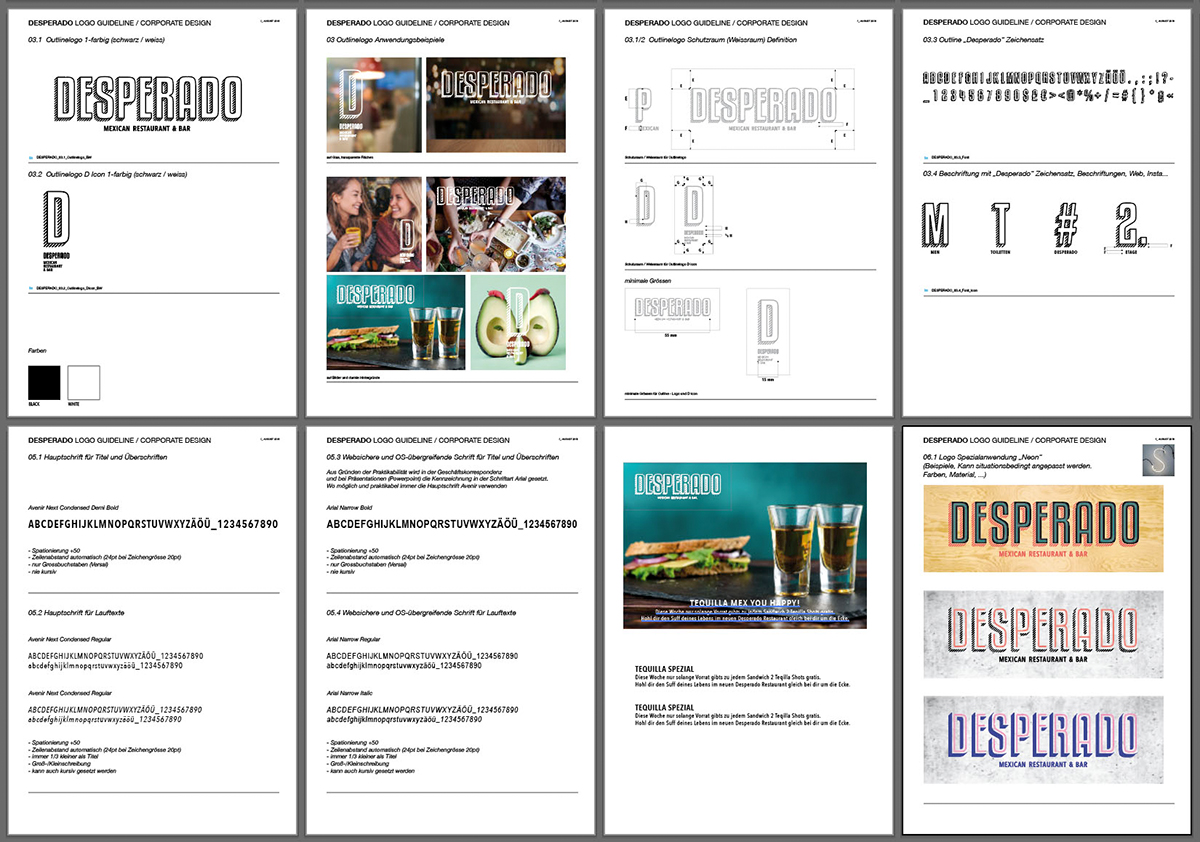Select the black color swatch under Farben
Image resolution: width=1200 pixels, height=842 pixels.
44,382
